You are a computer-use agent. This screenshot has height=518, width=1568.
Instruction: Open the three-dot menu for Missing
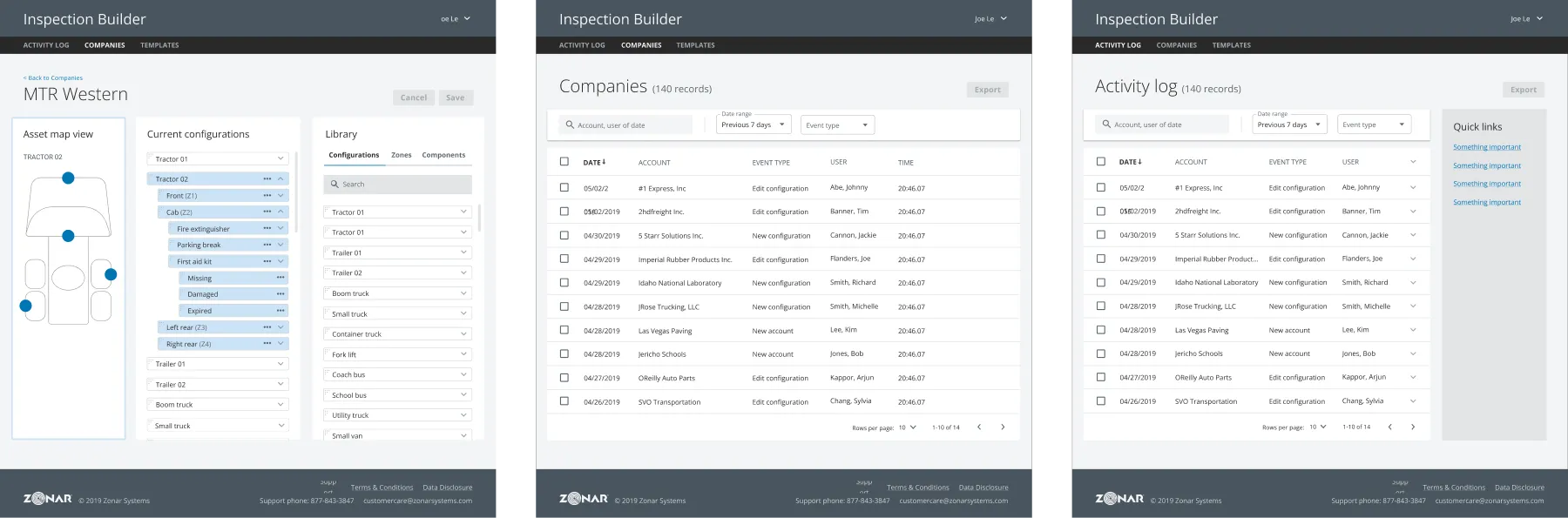280,278
